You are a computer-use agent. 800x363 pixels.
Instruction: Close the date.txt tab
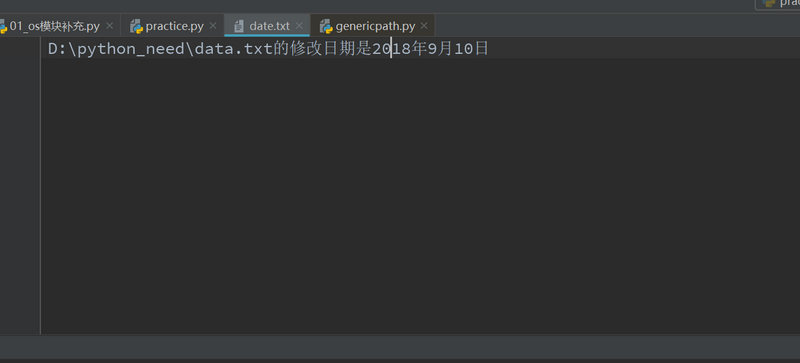tap(299, 26)
